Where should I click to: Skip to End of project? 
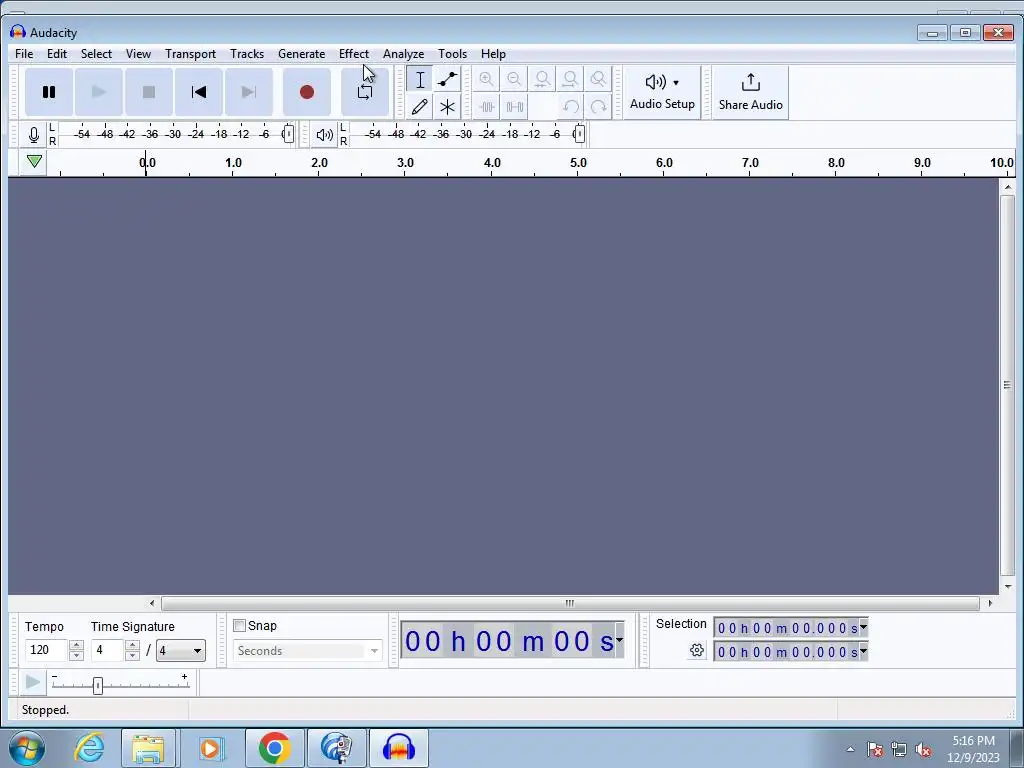249,92
